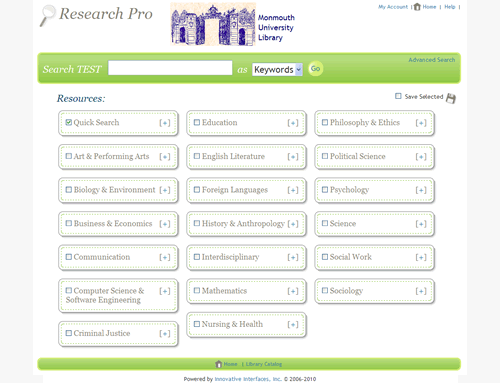500x383 pixels.
Task: Expand the Communication category
Action: pos(165,257)
